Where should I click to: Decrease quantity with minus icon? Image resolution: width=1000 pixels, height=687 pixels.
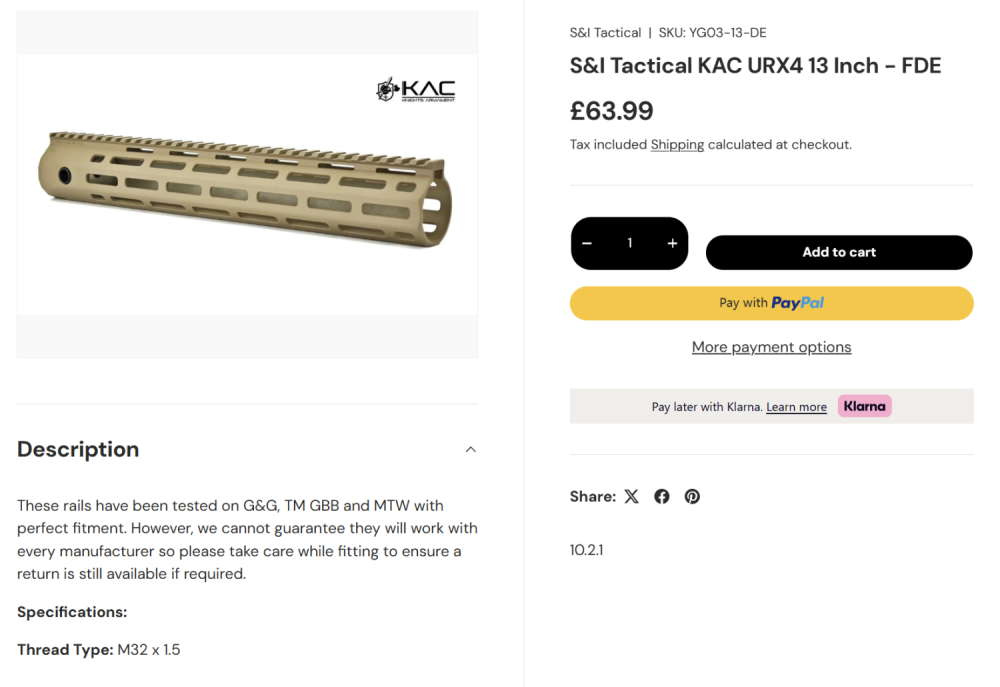[587, 243]
